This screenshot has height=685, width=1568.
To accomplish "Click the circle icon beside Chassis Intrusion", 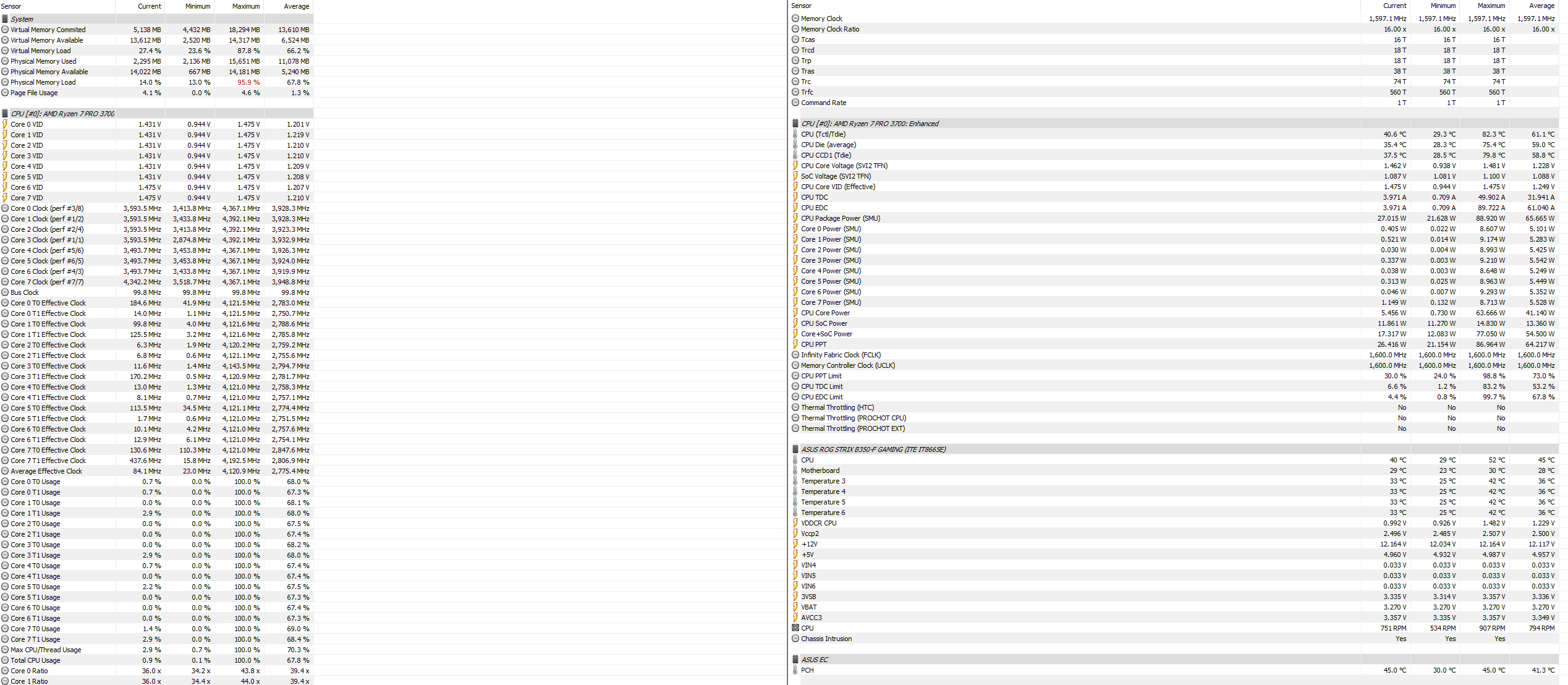I will [x=795, y=639].
